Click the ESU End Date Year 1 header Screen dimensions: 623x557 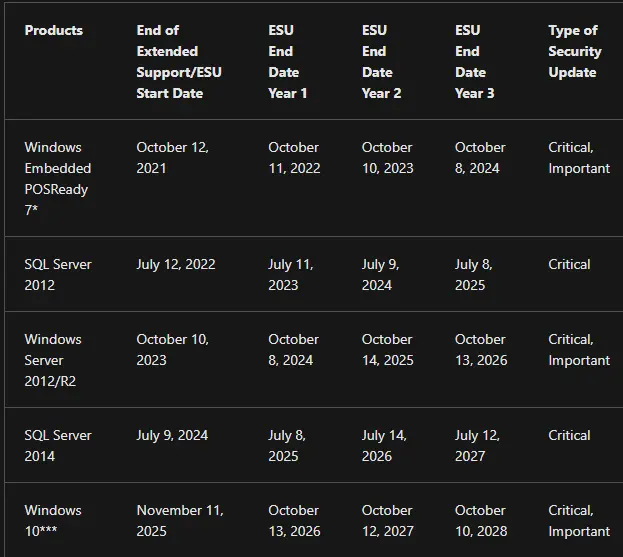288,62
